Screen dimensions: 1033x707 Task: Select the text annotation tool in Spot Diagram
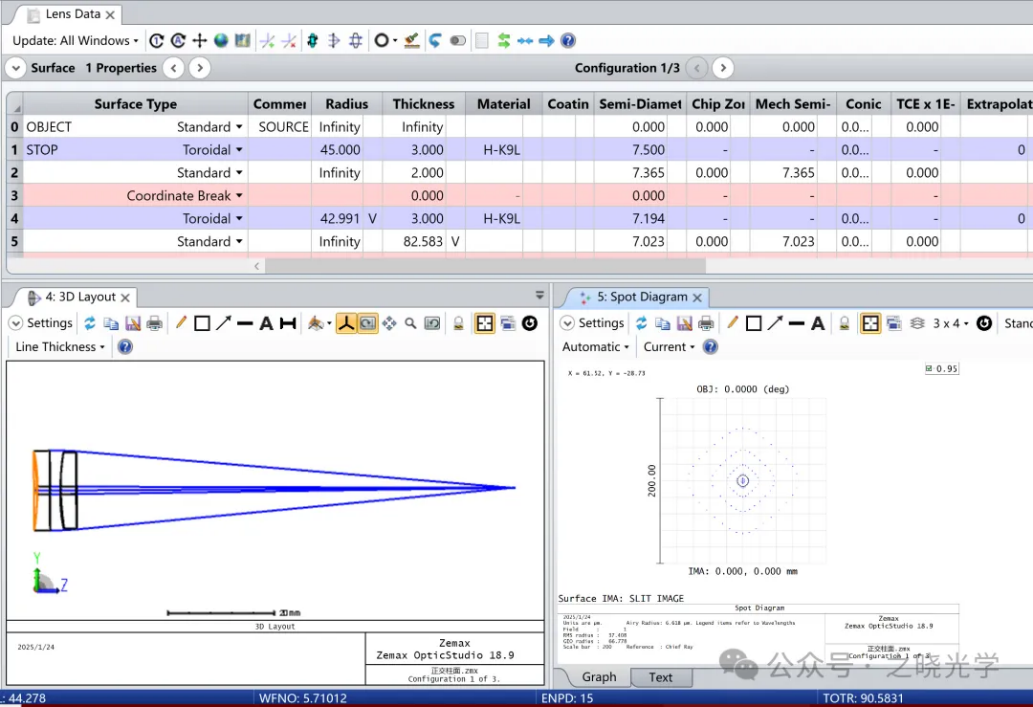[818, 323]
